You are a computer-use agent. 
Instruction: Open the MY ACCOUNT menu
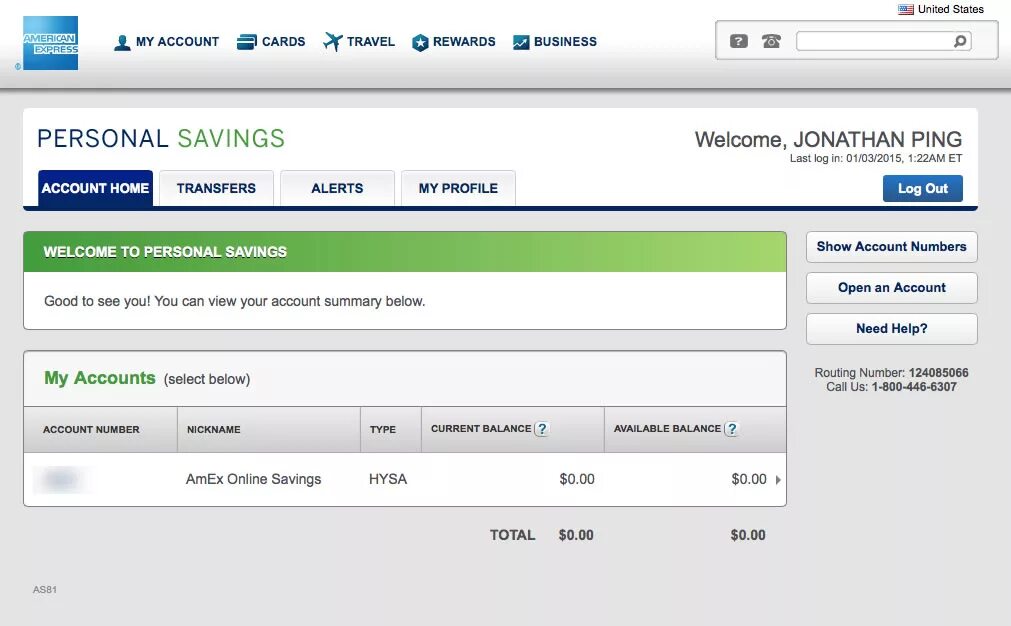(177, 42)
